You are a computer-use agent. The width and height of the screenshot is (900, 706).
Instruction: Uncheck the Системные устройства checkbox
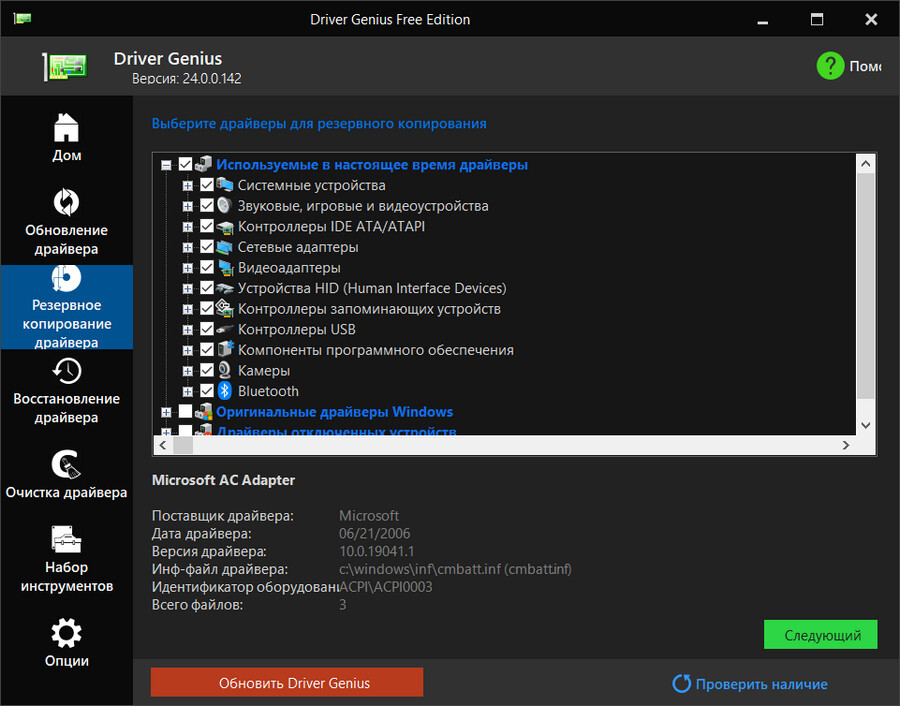[x=207, y=185]
